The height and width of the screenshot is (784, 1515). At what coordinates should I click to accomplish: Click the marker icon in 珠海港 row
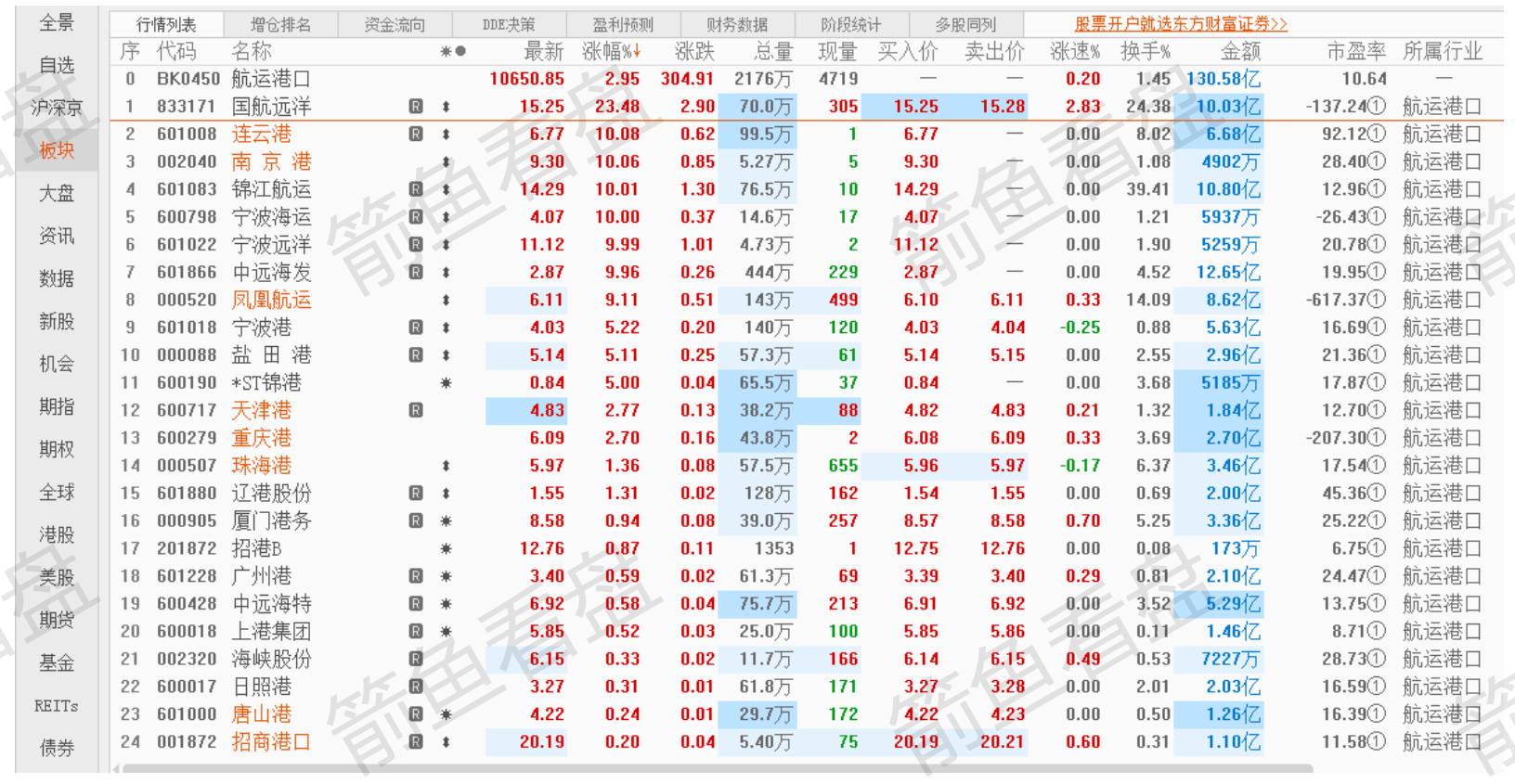pos(447,466)
